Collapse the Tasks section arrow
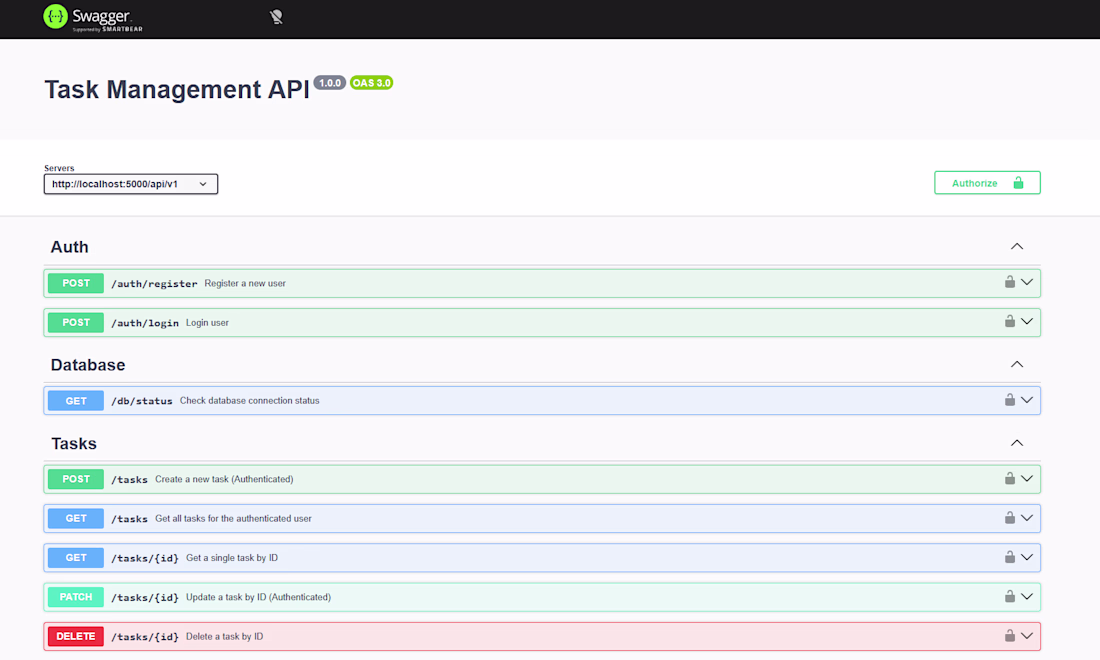This screenshot has width=1100, height=660. coord(1017,443)
